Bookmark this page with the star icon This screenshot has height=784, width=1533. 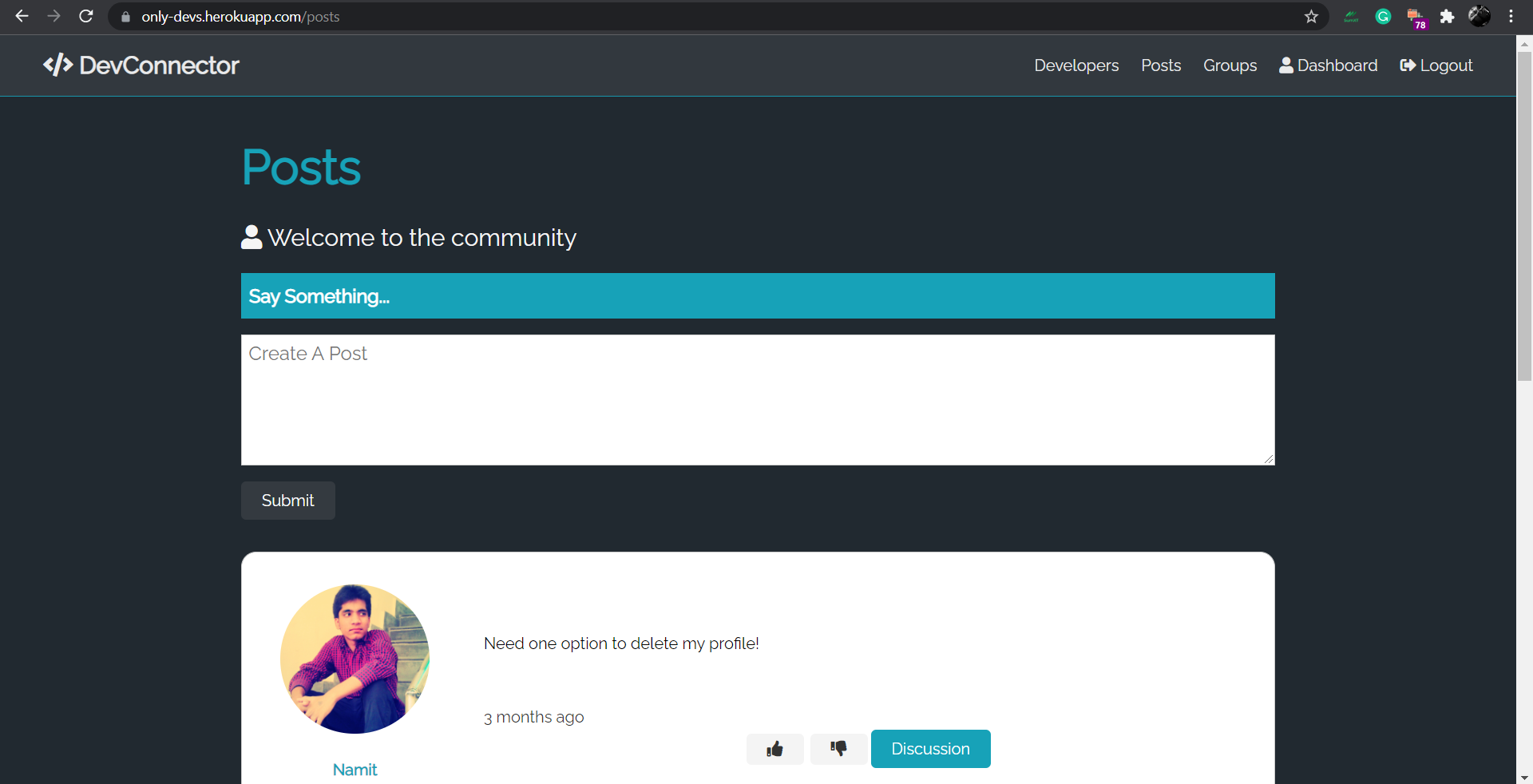coord(1311,17)
